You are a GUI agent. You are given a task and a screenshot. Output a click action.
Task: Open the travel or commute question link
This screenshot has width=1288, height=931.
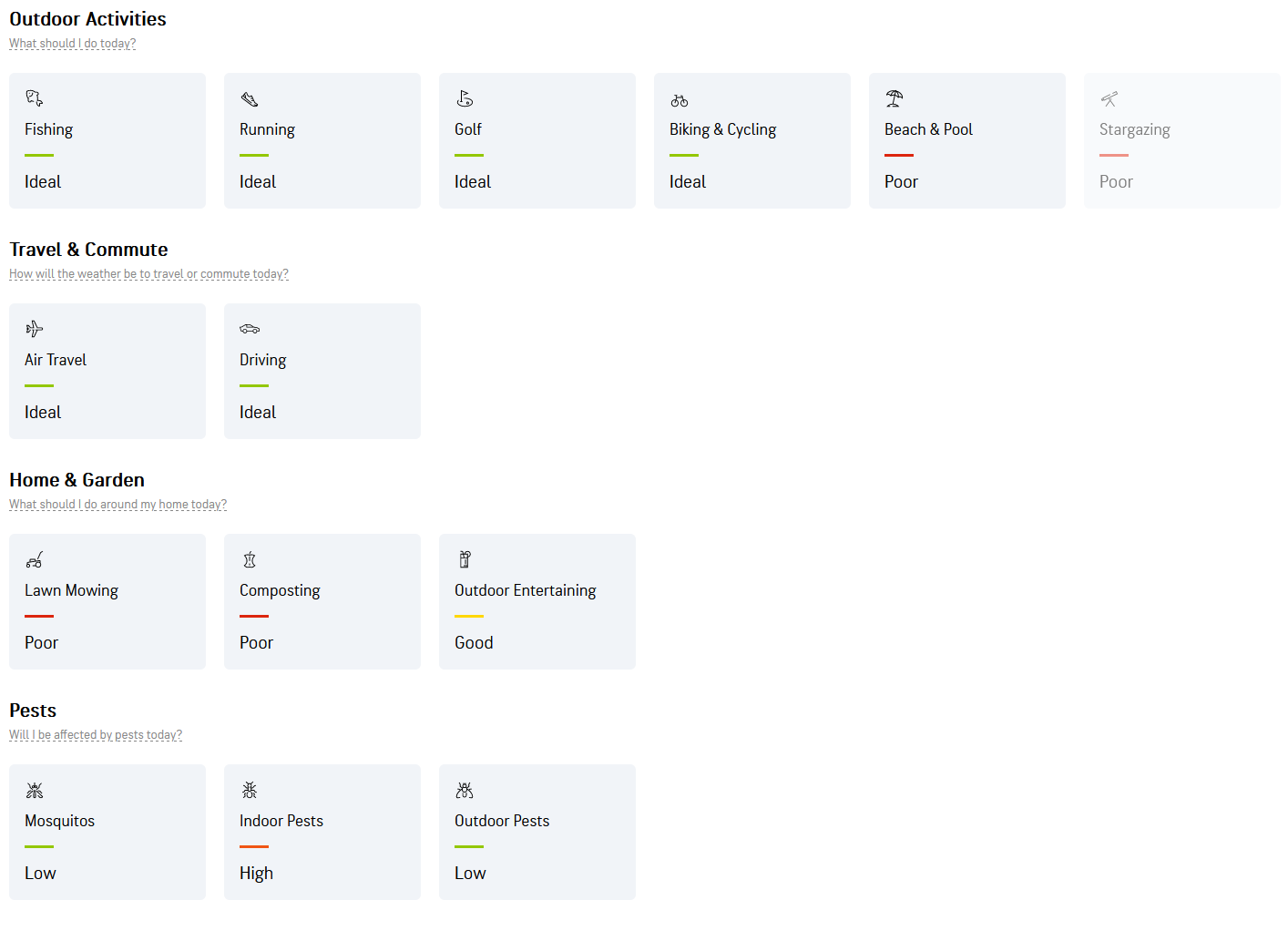click(x=148, y=273)
